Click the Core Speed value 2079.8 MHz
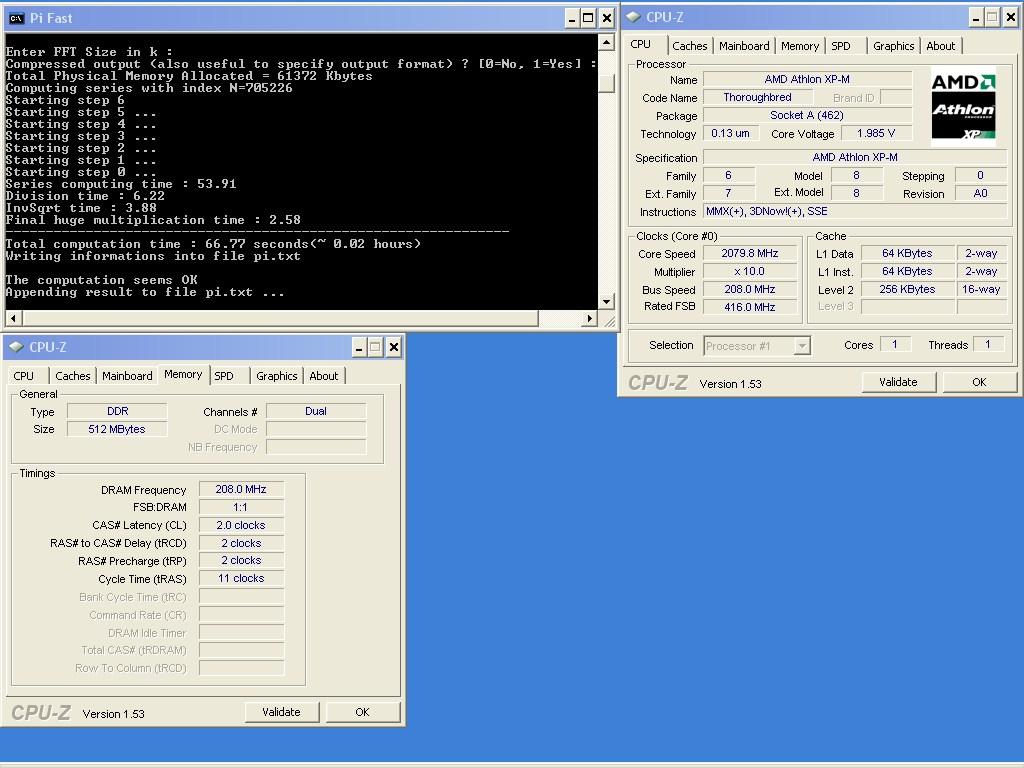The image size is (1024, 768). coord(750,253)
